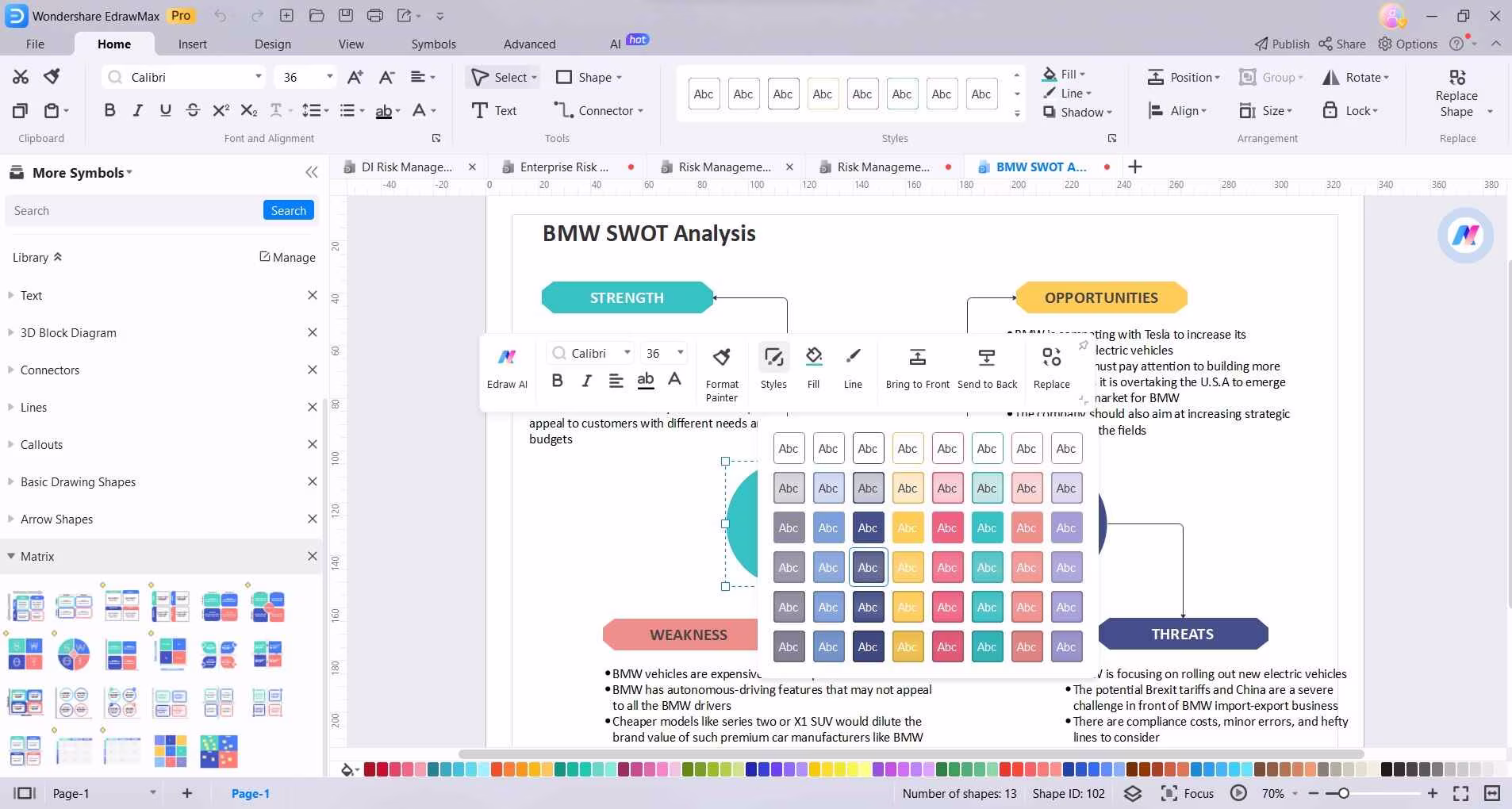Open the ribbon font size dropdown
The height and width of the screenshot is (809, 1512).
pyautogui.click(x=329, y=77)
